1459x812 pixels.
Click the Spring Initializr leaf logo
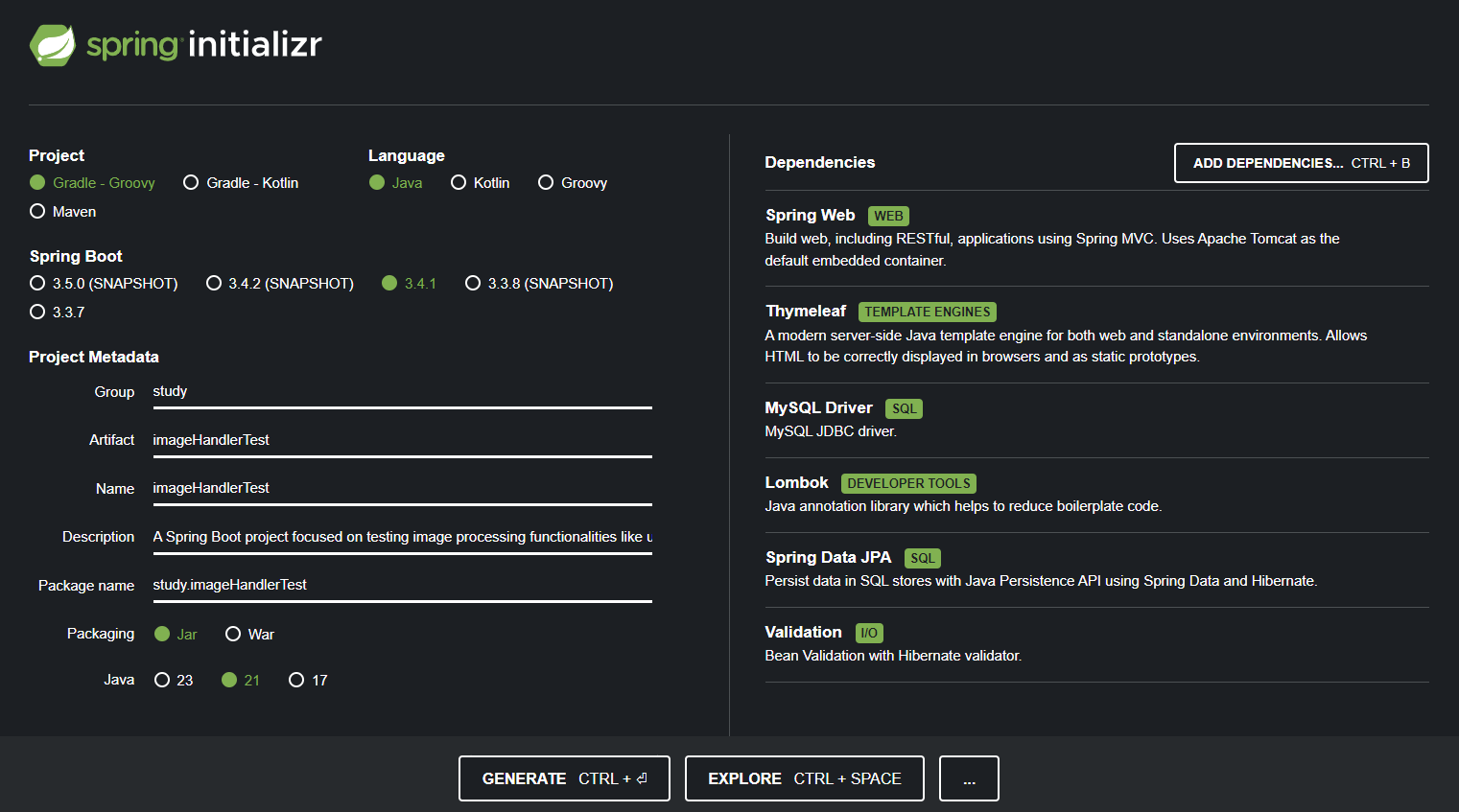(x=53, y=45)
